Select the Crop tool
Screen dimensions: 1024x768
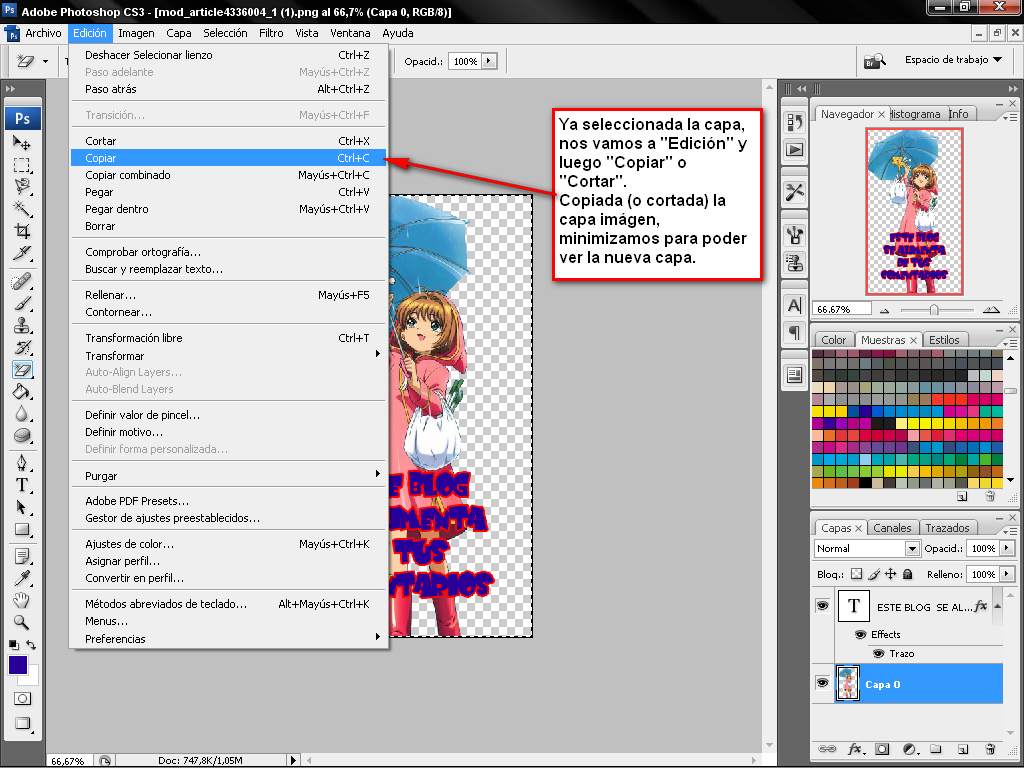coord(22,231)
